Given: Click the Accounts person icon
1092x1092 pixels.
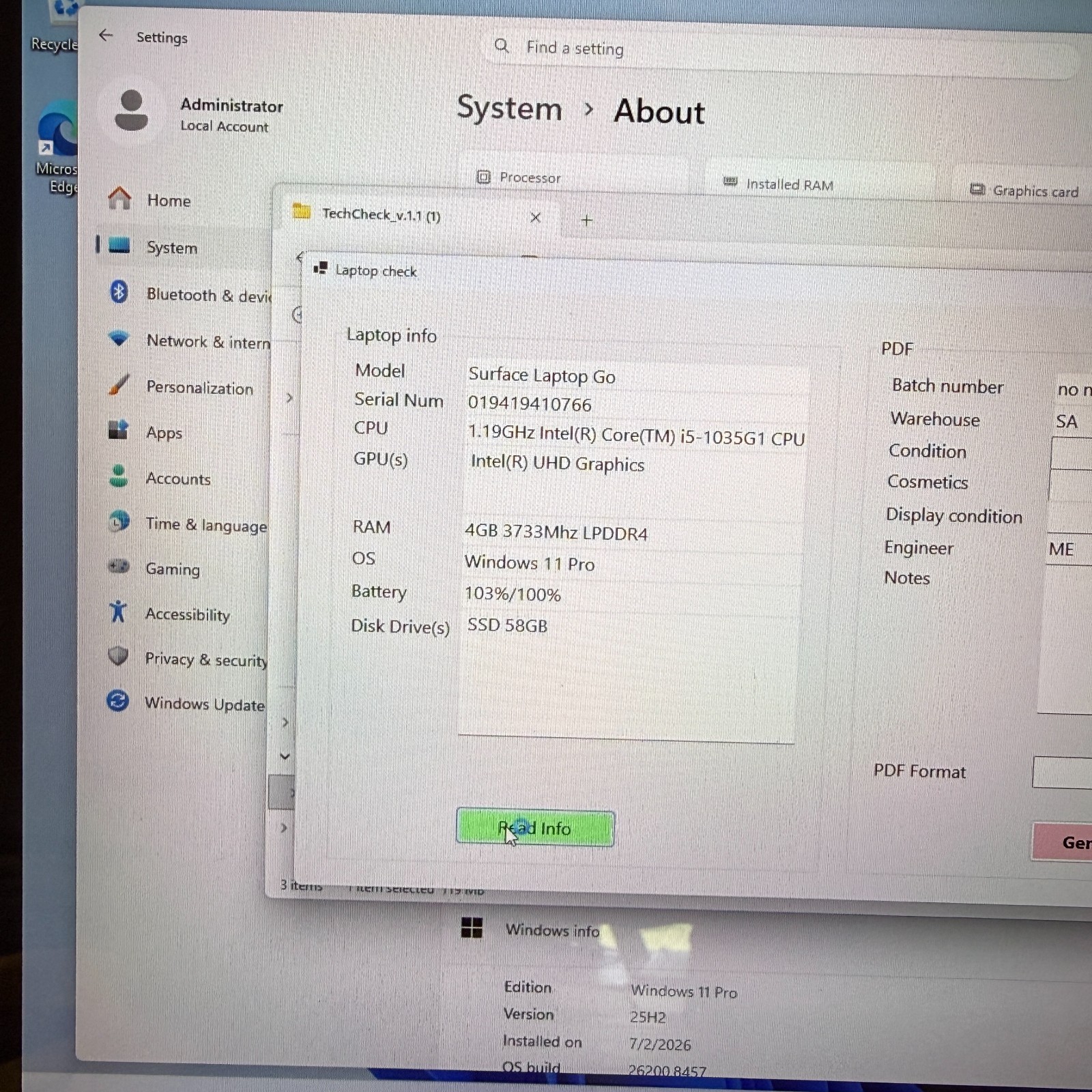Looking at the screenshot, I should tap(119, 476).
